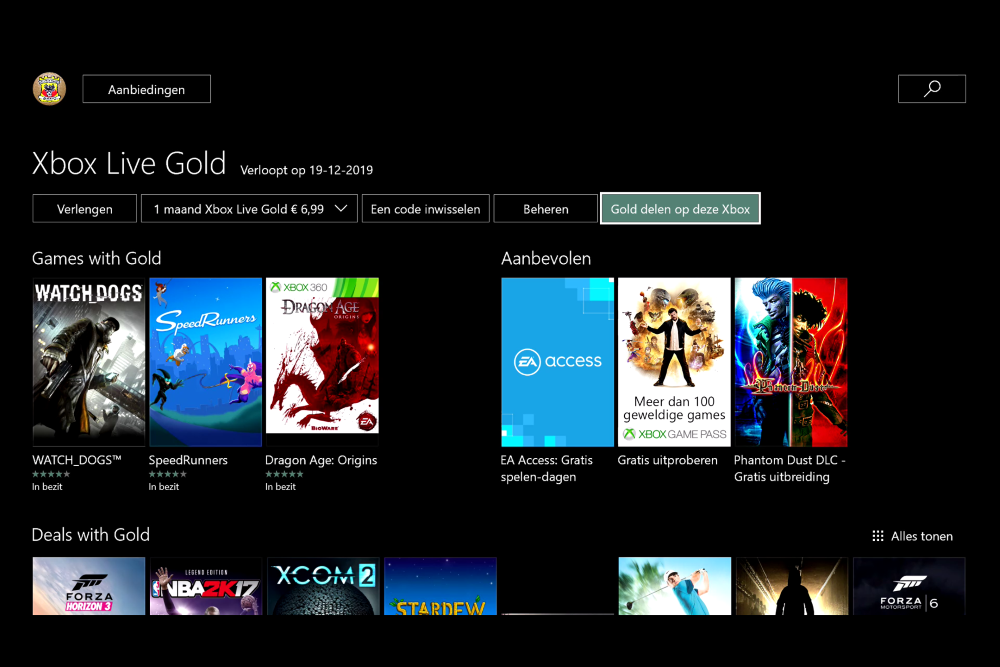Click the Dragon Age: Origins title text
The height and width of the screenshot is (667, 1000).
321,460
